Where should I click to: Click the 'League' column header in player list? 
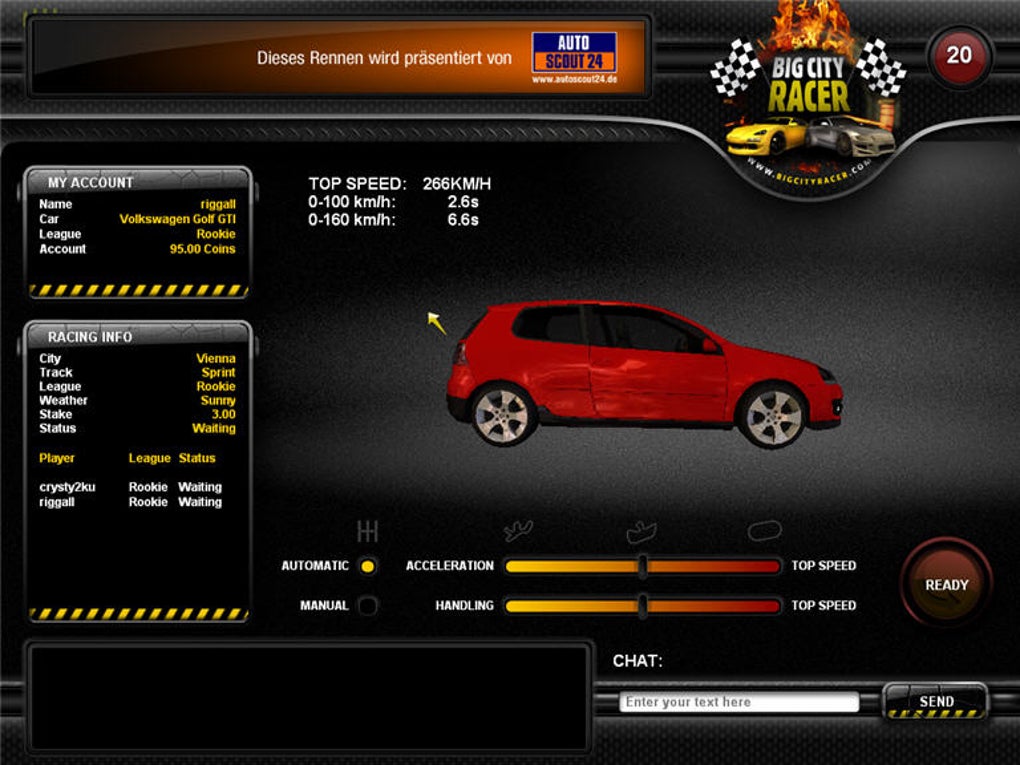pyautogui.click(x=150, y=459)
